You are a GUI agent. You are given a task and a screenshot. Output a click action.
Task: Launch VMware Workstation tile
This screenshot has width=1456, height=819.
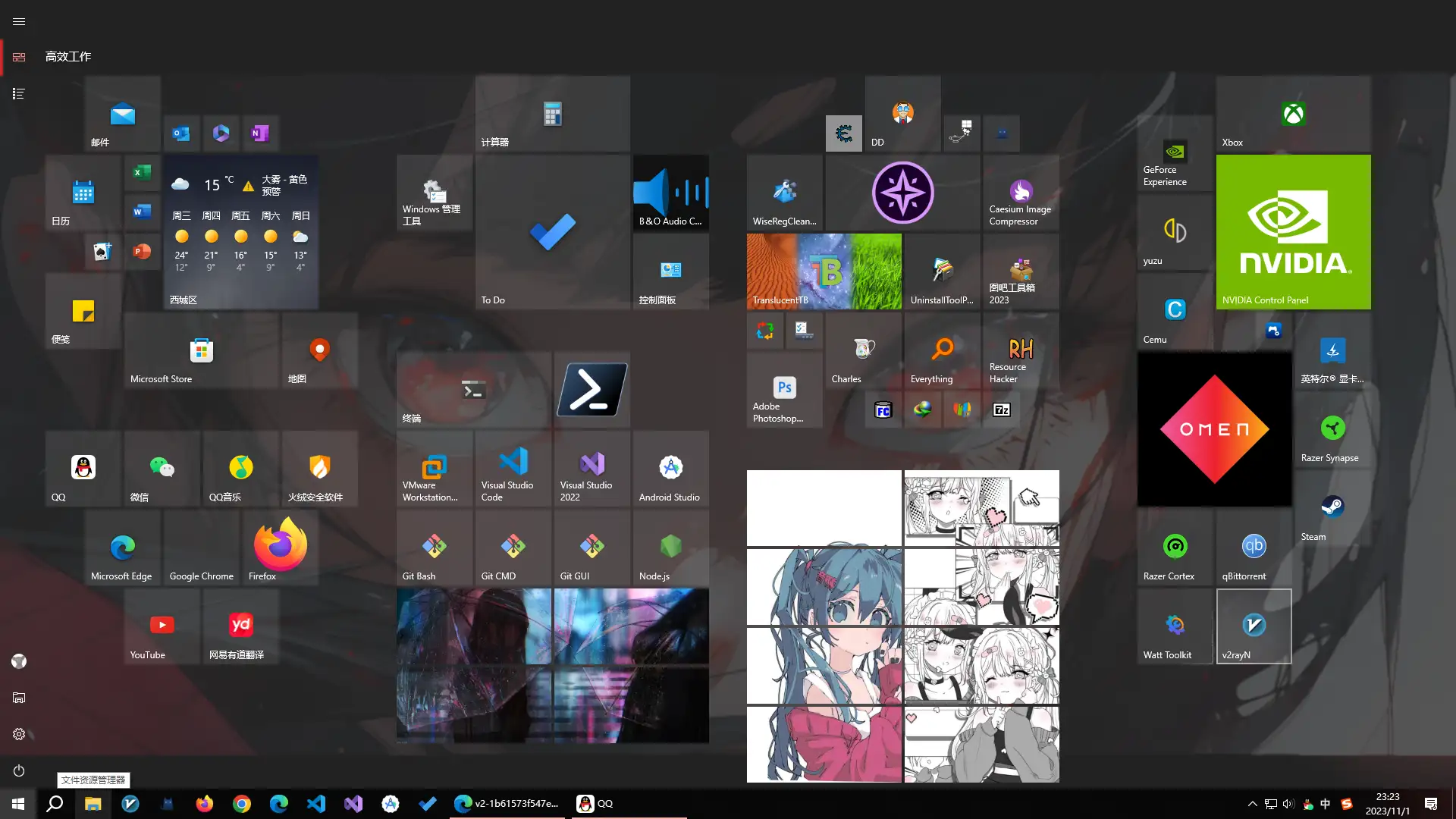434,469
